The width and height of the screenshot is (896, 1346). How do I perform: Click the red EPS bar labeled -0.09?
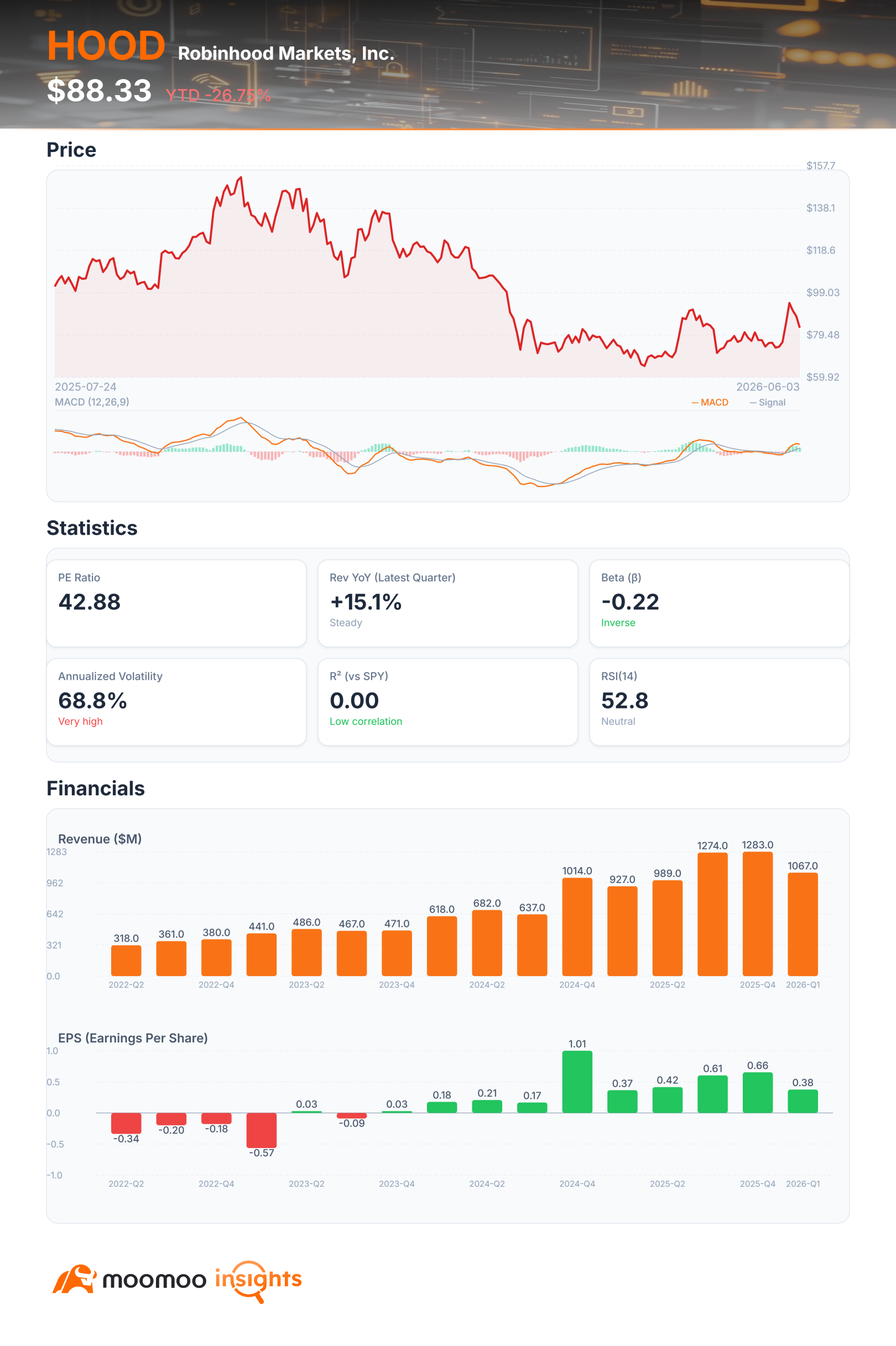352,1116
